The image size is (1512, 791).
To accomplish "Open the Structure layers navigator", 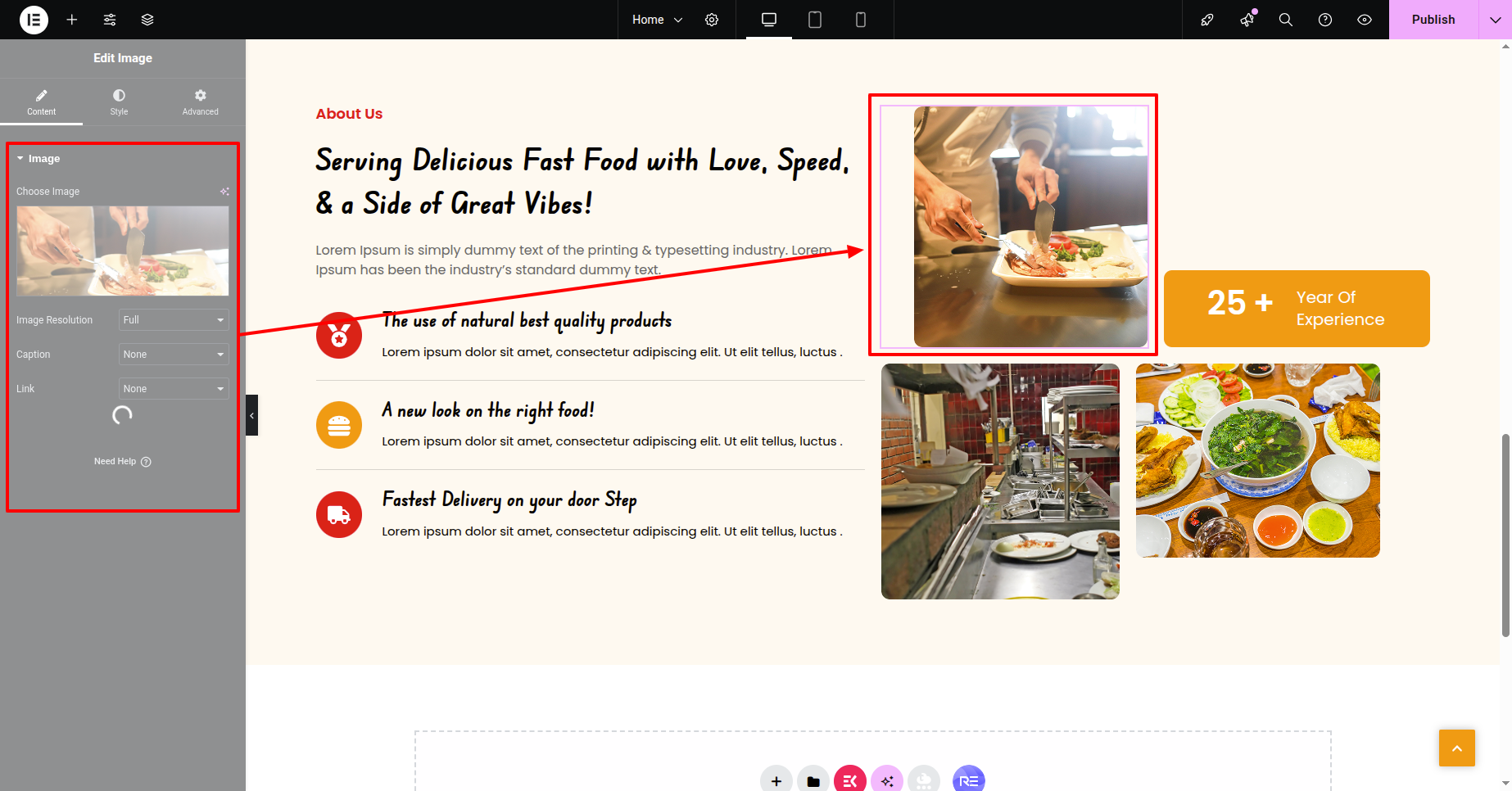I will pyautogui.click(x=147, y=20).
